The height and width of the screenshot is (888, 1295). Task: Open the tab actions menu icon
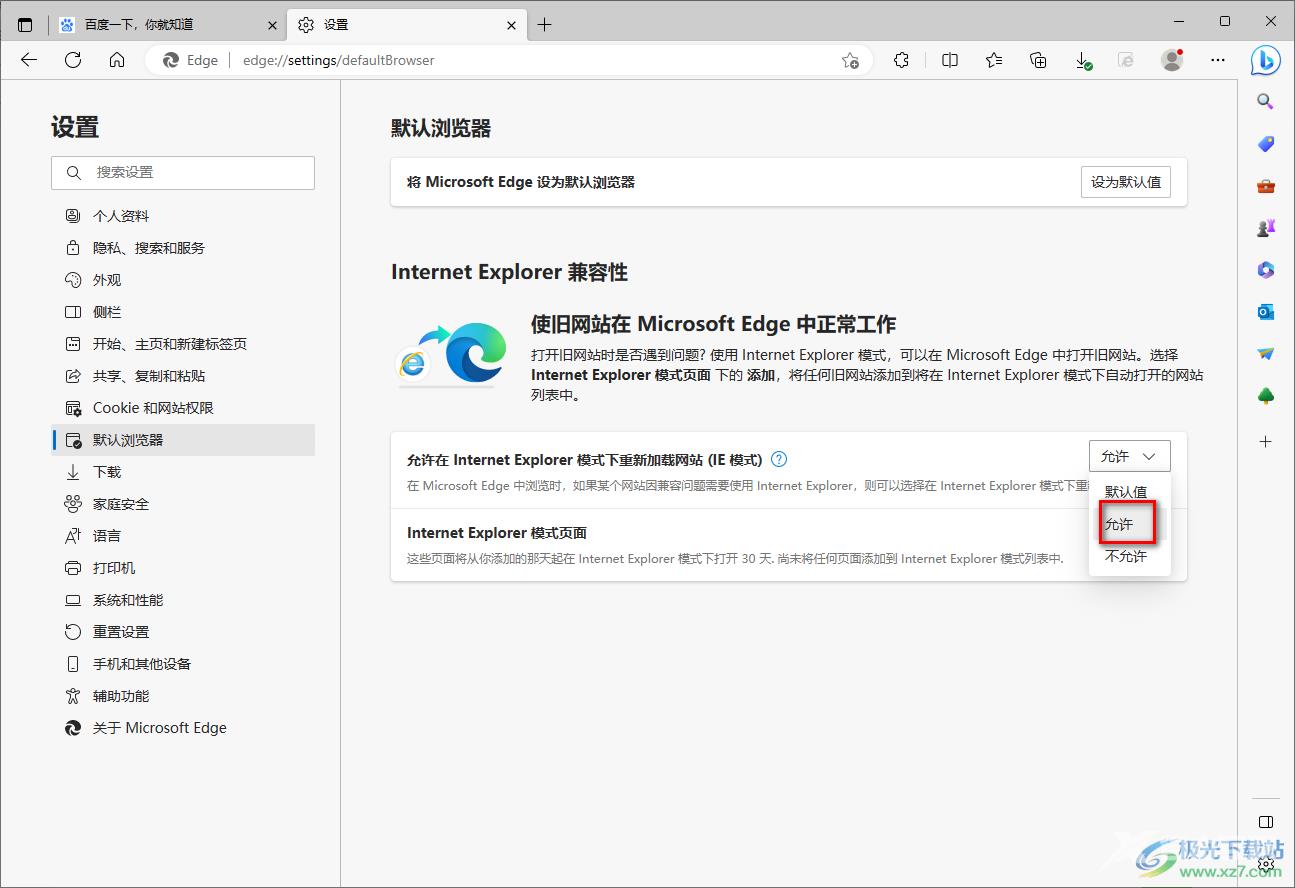25,25
